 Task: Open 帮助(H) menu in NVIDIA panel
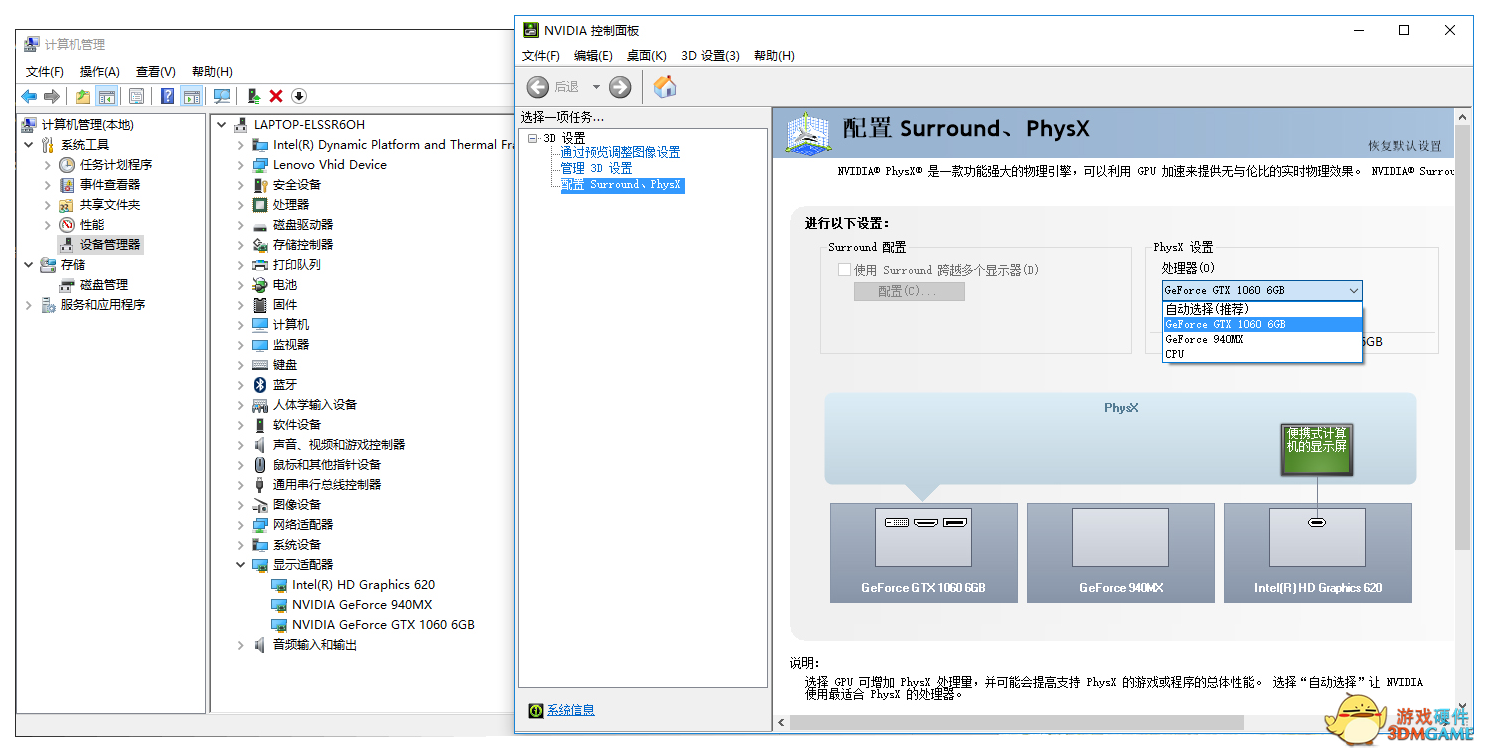774,56
